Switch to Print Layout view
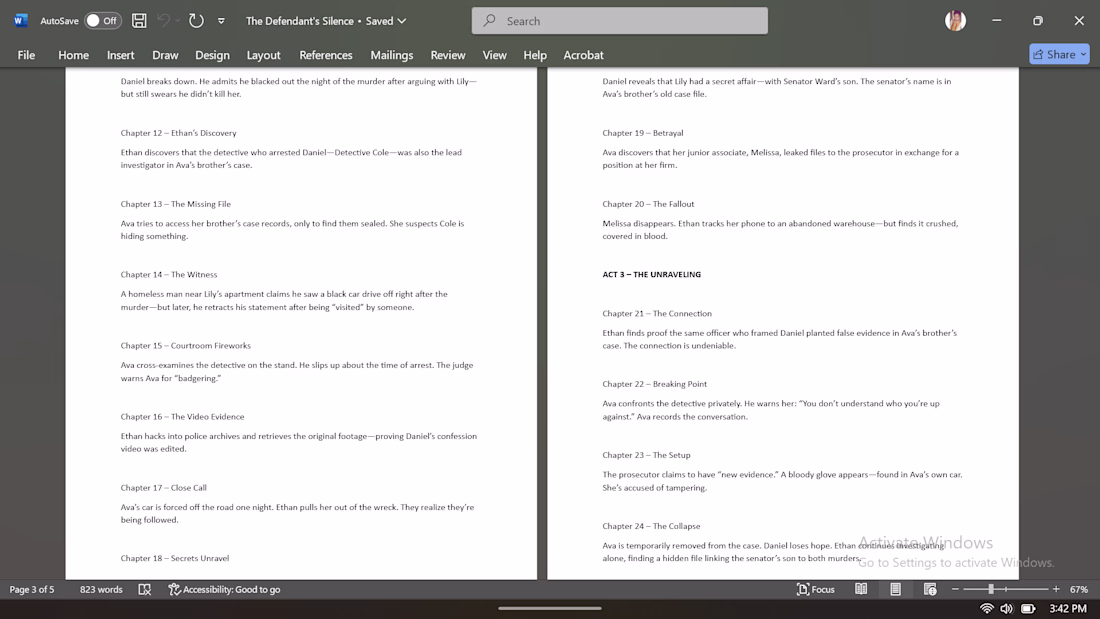Viewport: 1100px width, 619px height. [x=896, y=590]
